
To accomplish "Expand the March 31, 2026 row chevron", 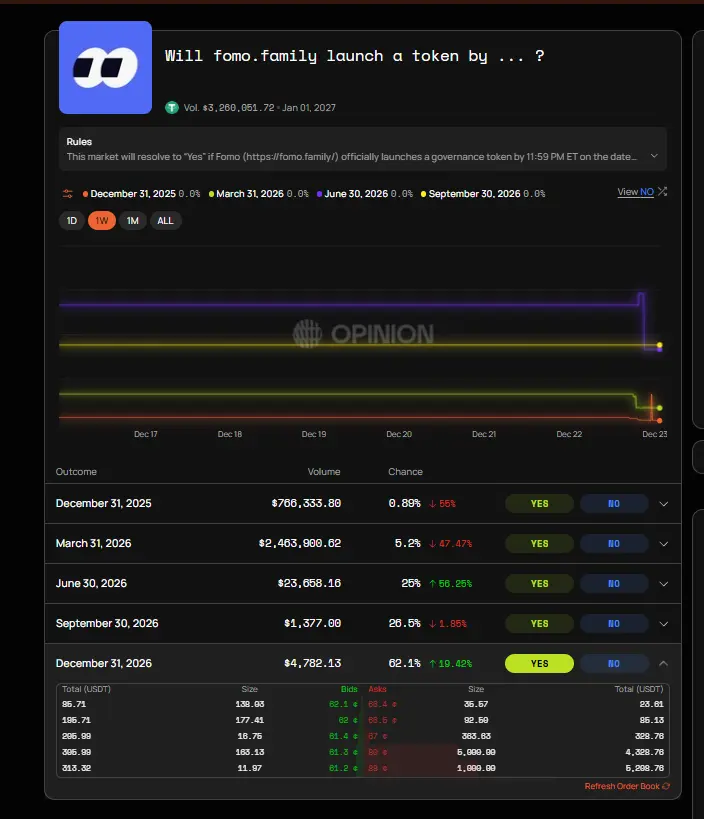I will click(x=663, y=544).
